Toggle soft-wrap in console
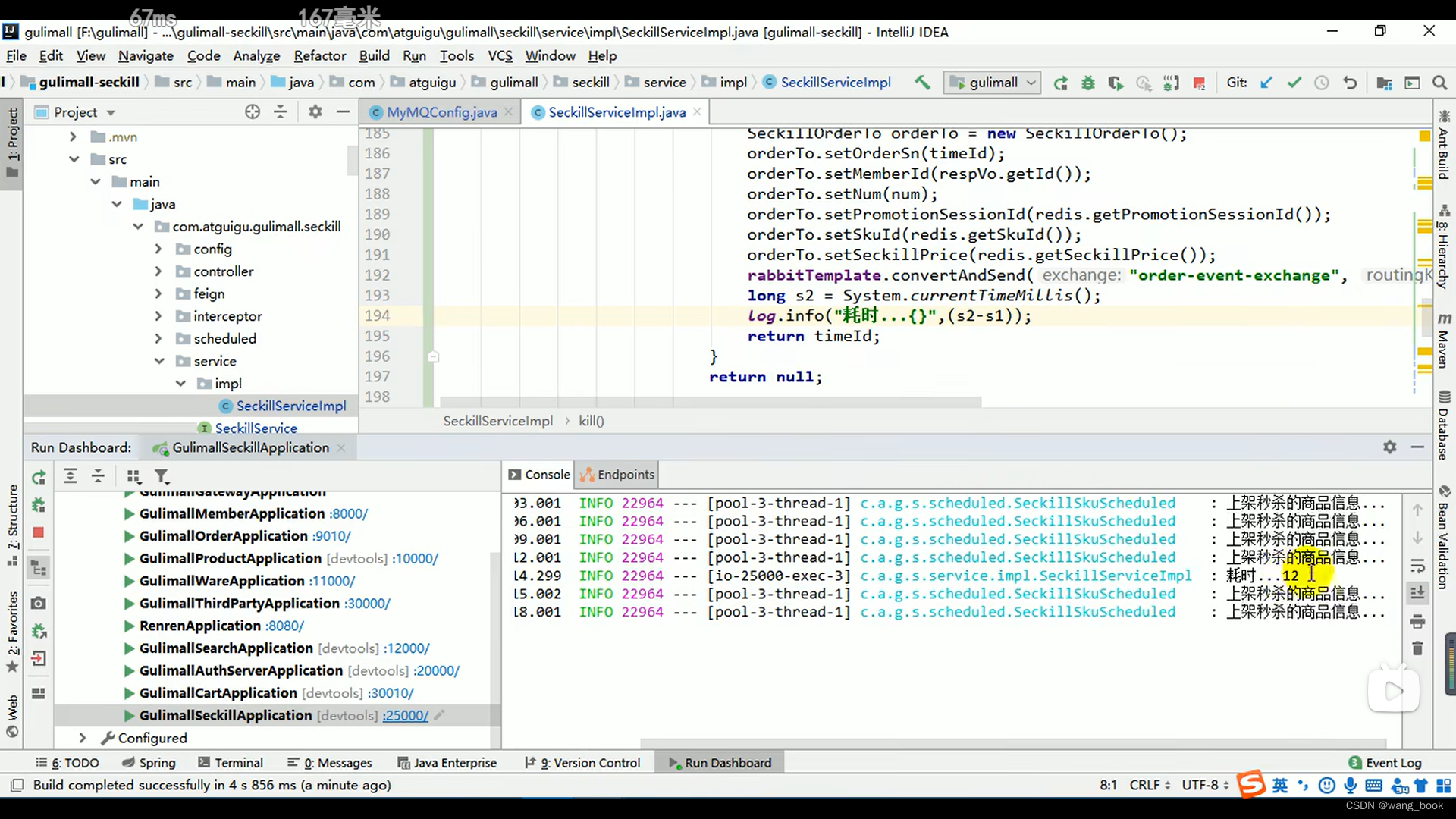Viewport: 1456px width, 819px height. pos(1417,566)
